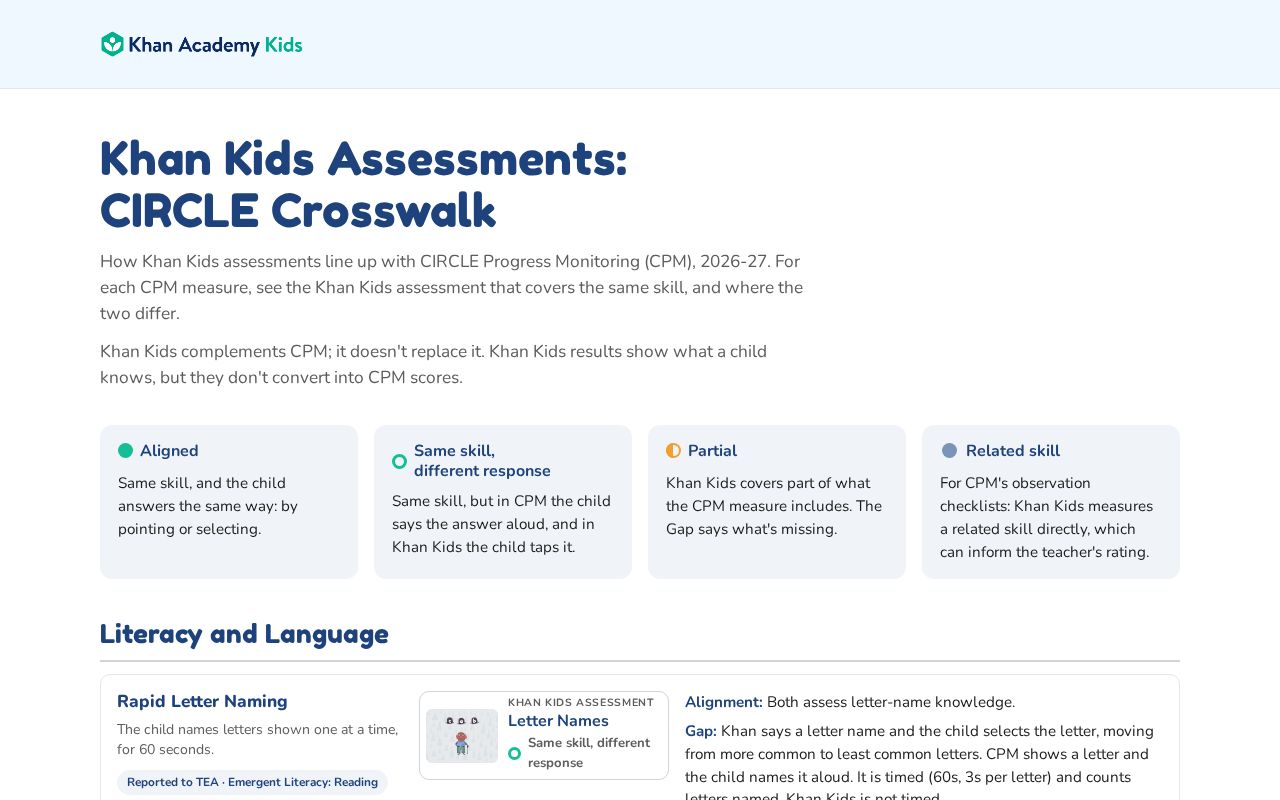Click the 'Related skill' legend heading
The height and width of the screenshot is (800, 1280).
coord(1013,451)
